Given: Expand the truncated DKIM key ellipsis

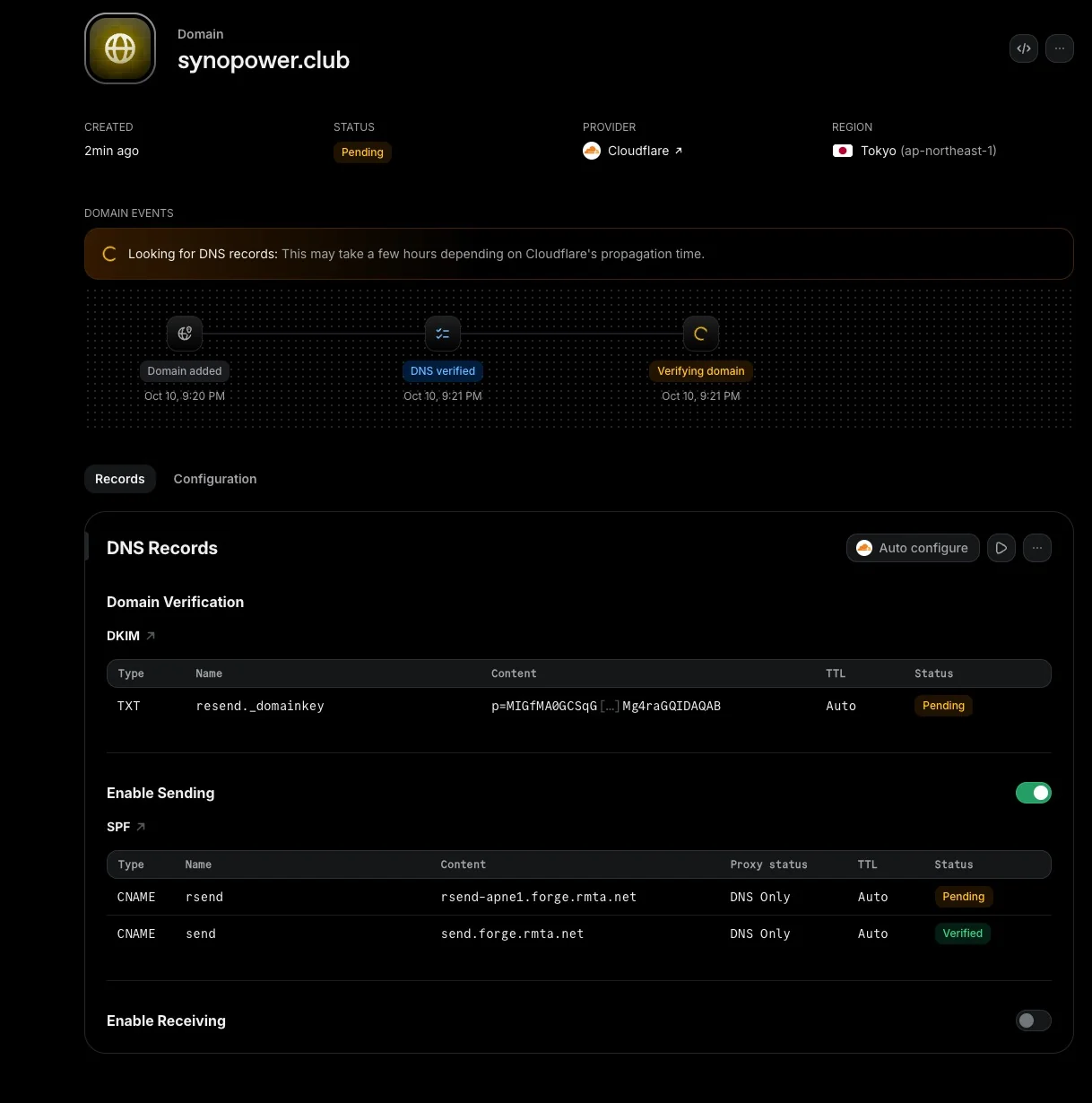Looking at the screenshot, I should pos(610,706).
